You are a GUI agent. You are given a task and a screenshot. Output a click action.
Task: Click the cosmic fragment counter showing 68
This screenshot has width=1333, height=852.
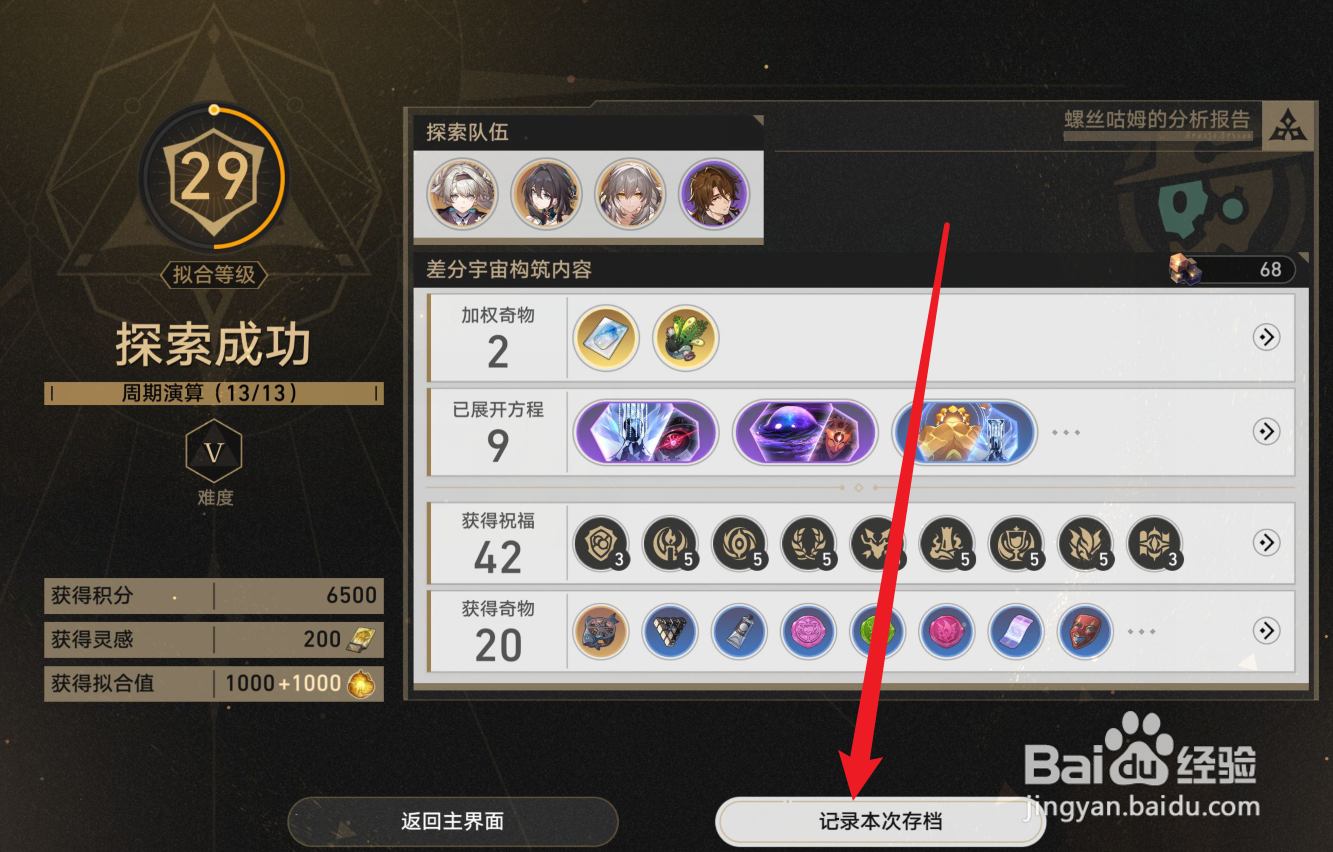[1232, 269]
